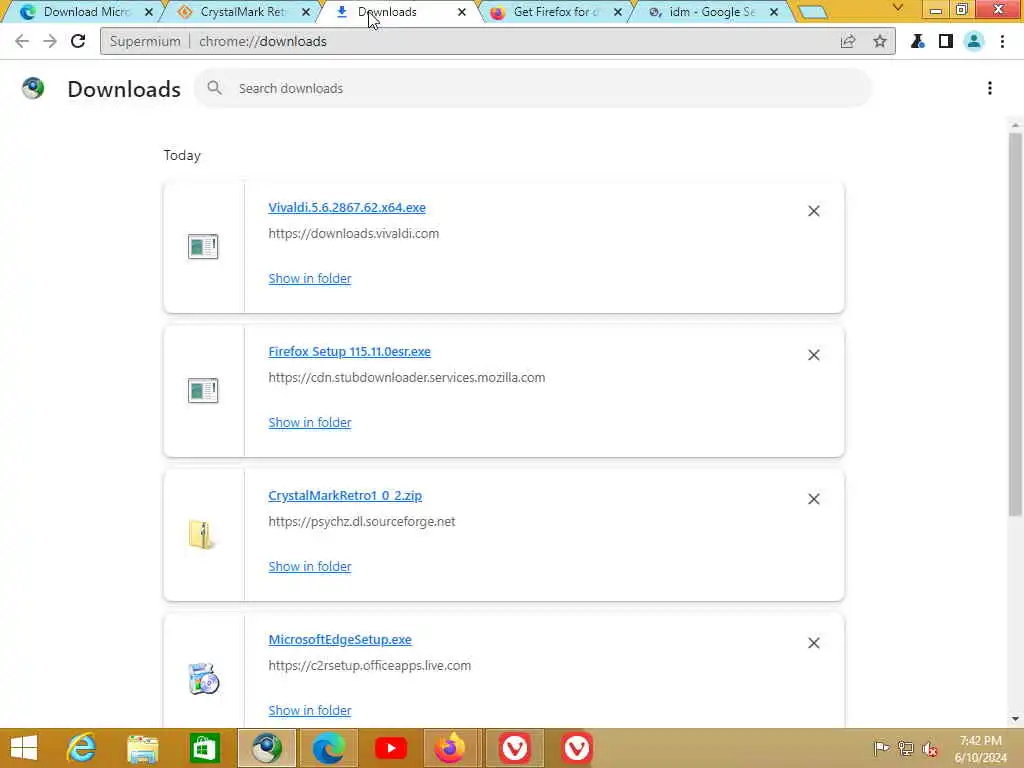The height and width of the screenshot is (768, 1024).
Task: Open the browser three-dot menu
Action: click(x=1002, y=41)
